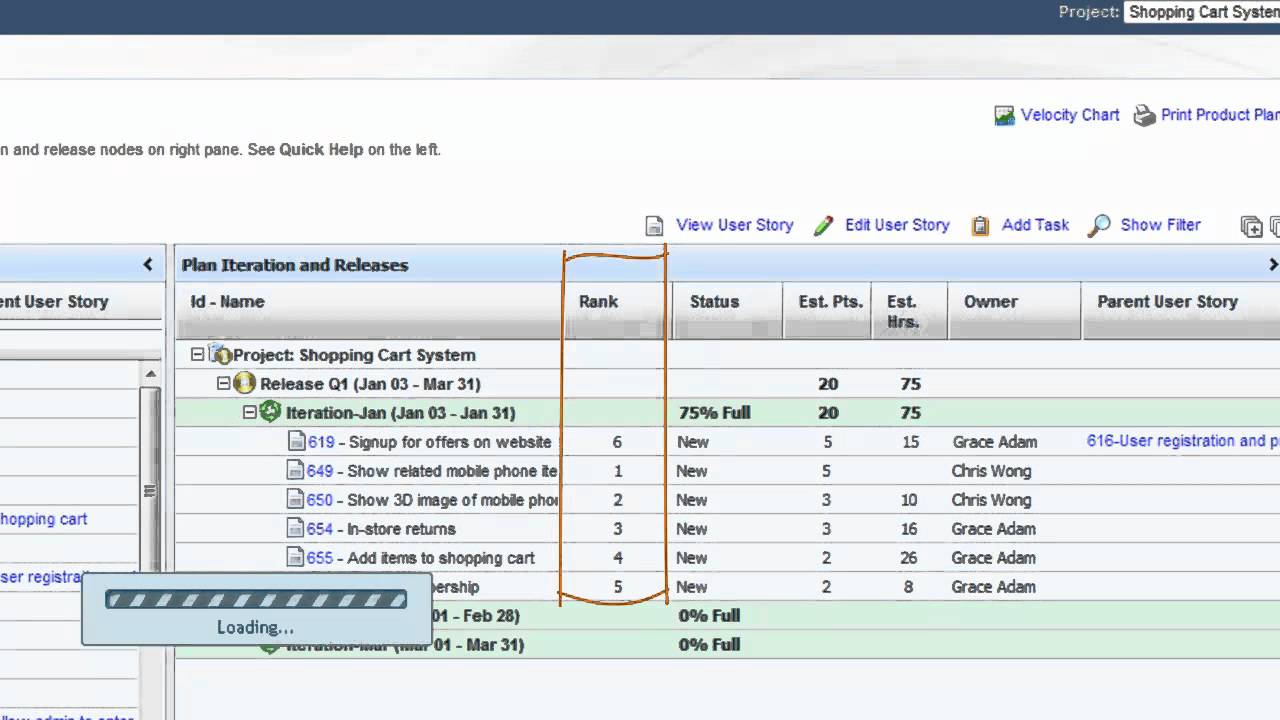Open the Print Product Plan link
Image resolution: width=1280 pixels, height=720 pixels.
(1220, 115)
